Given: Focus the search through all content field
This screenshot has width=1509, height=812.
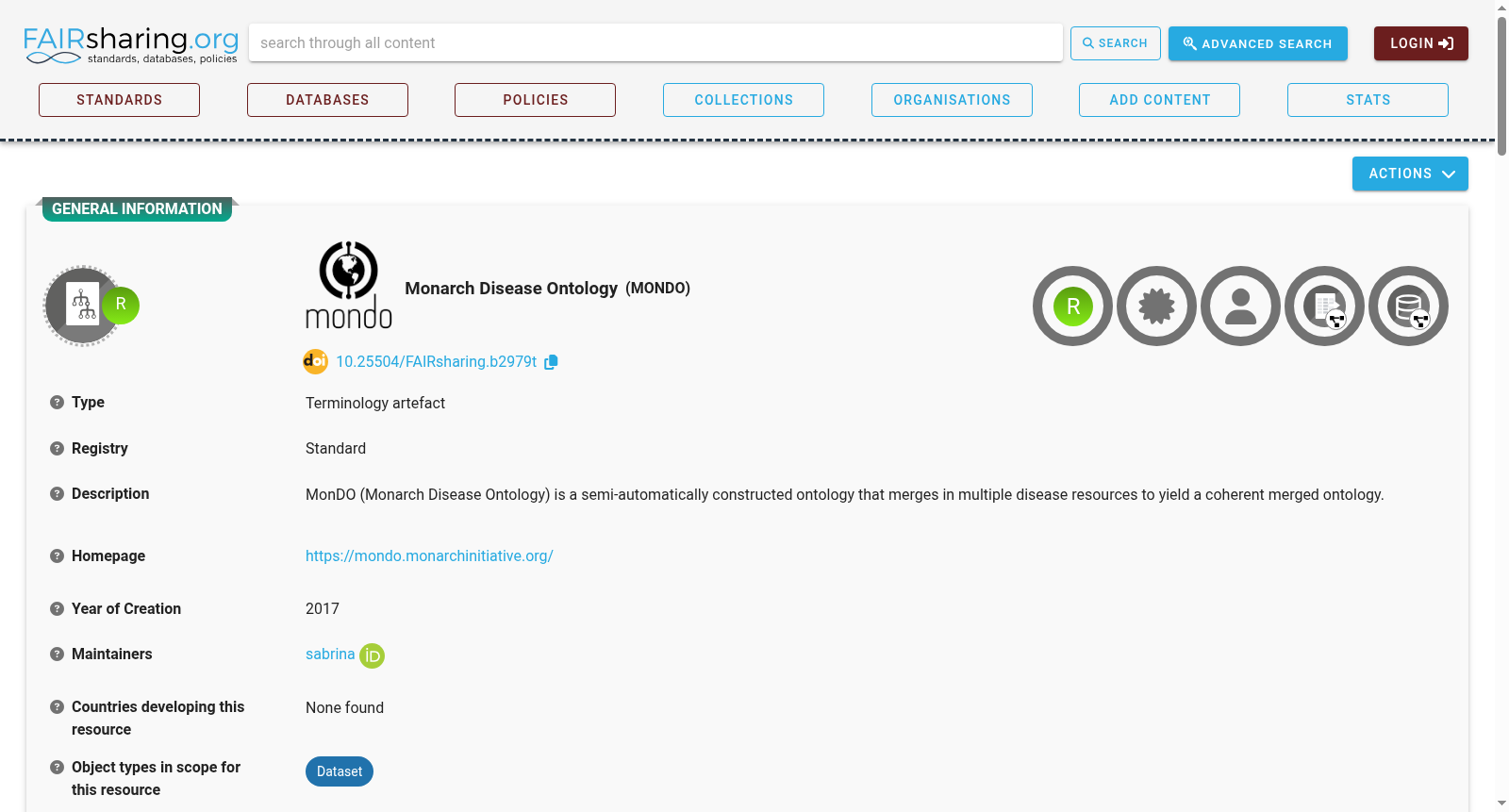Looking at the screenshot, I should (x=655, y=42).
